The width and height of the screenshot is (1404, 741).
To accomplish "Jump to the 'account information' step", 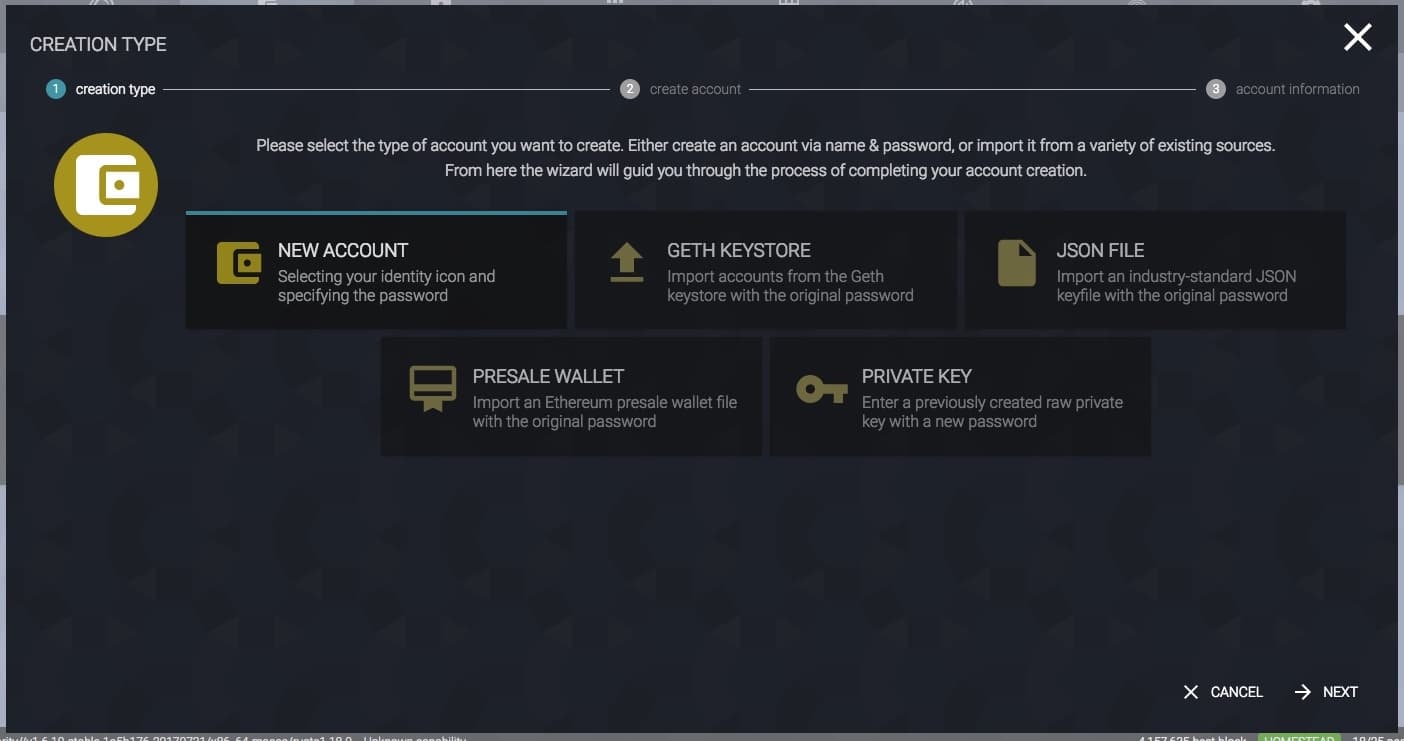I will point(1297,89).
